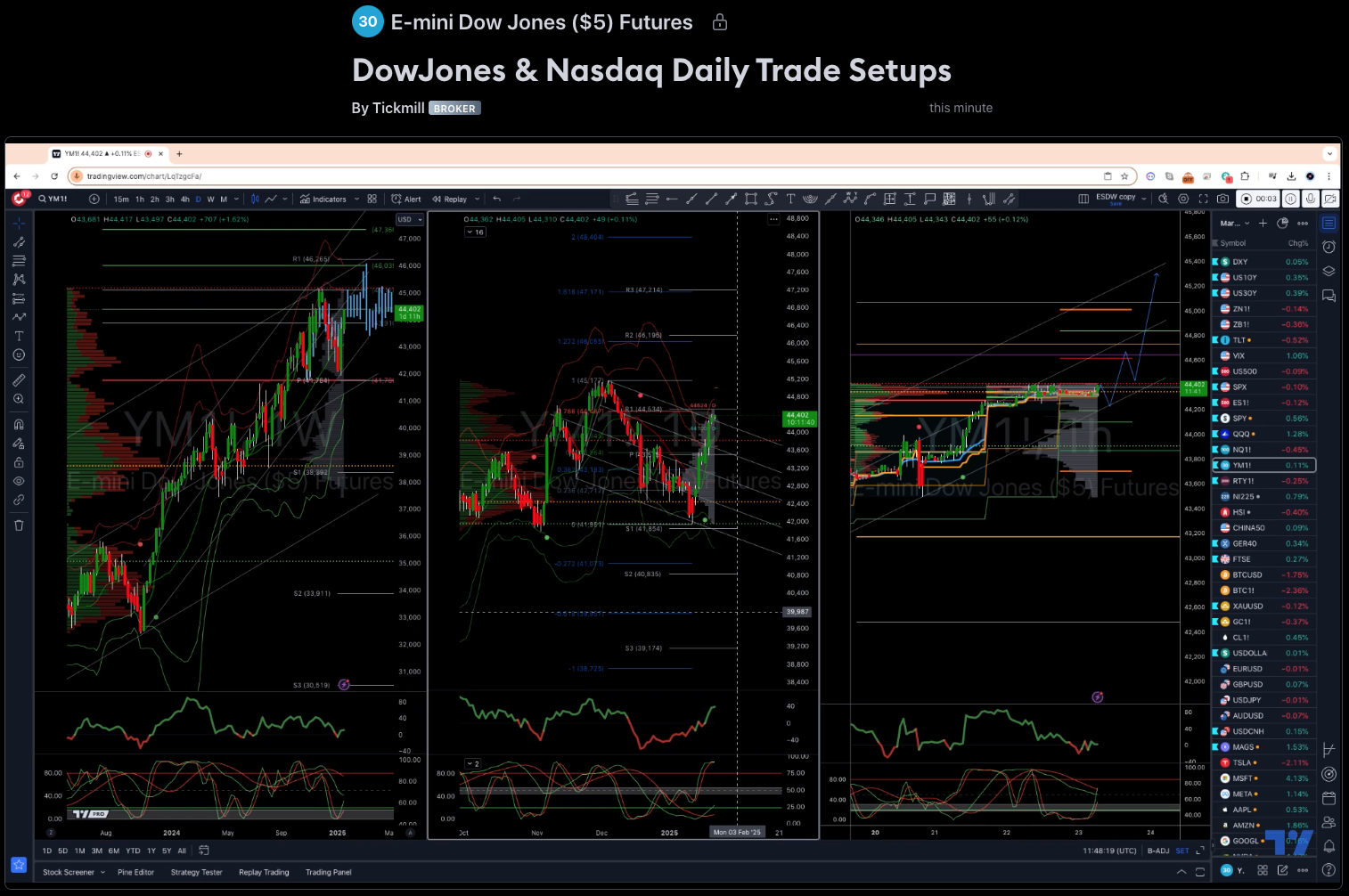This screenshot has width=1349, height=896.
Task: Select the All date range
Action: click(x=182, y=851)
